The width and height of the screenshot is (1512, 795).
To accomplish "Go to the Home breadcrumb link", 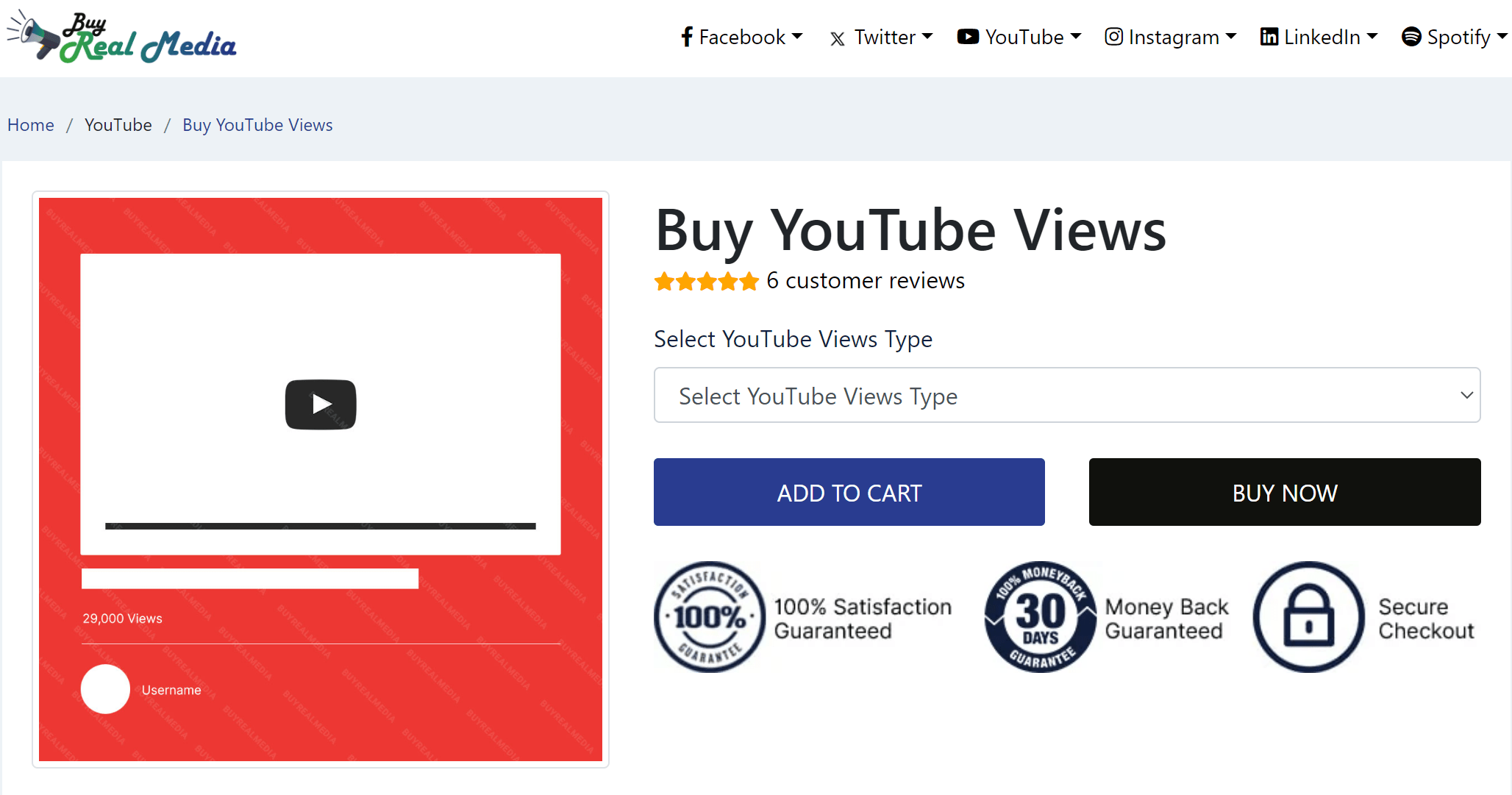I will (x=31, y=125).
